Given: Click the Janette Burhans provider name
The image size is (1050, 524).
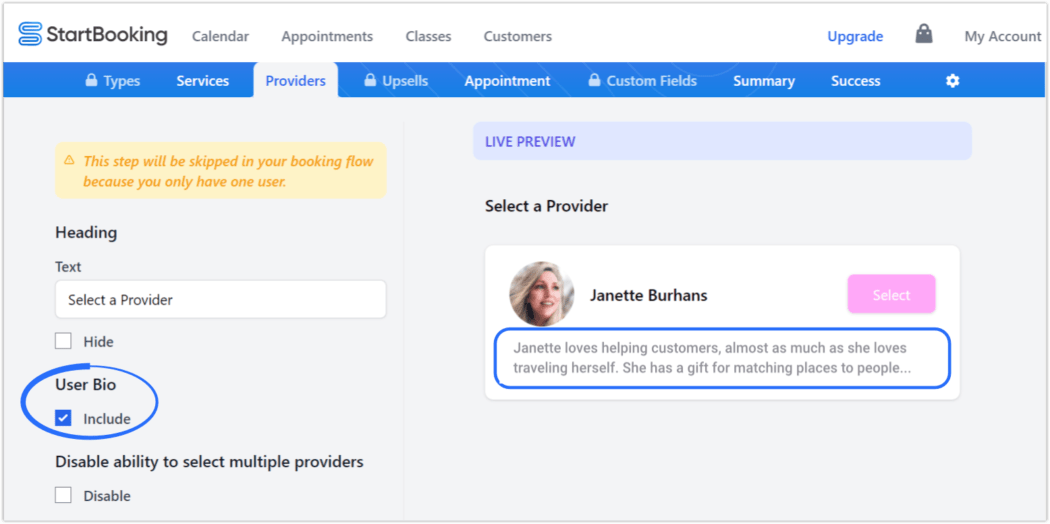Looking at the screenshot, I should point(648,295).
